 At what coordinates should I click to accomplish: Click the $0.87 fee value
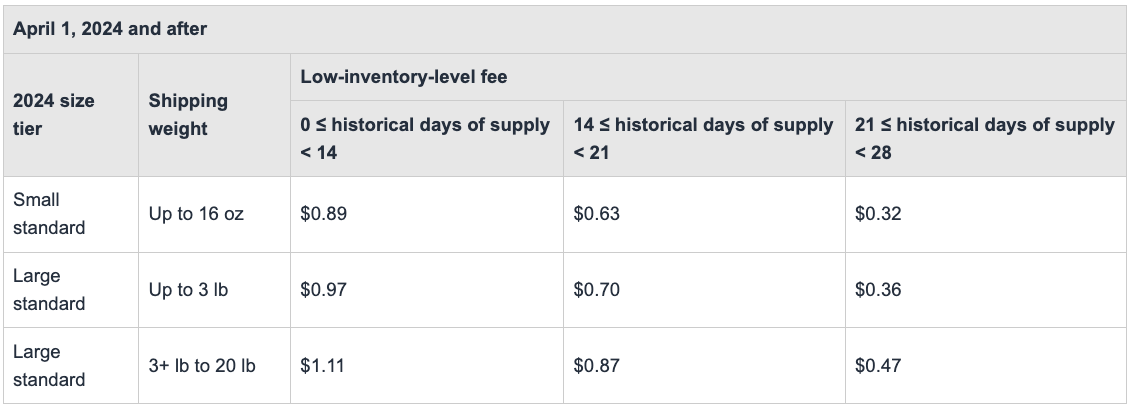pos(597,366)
